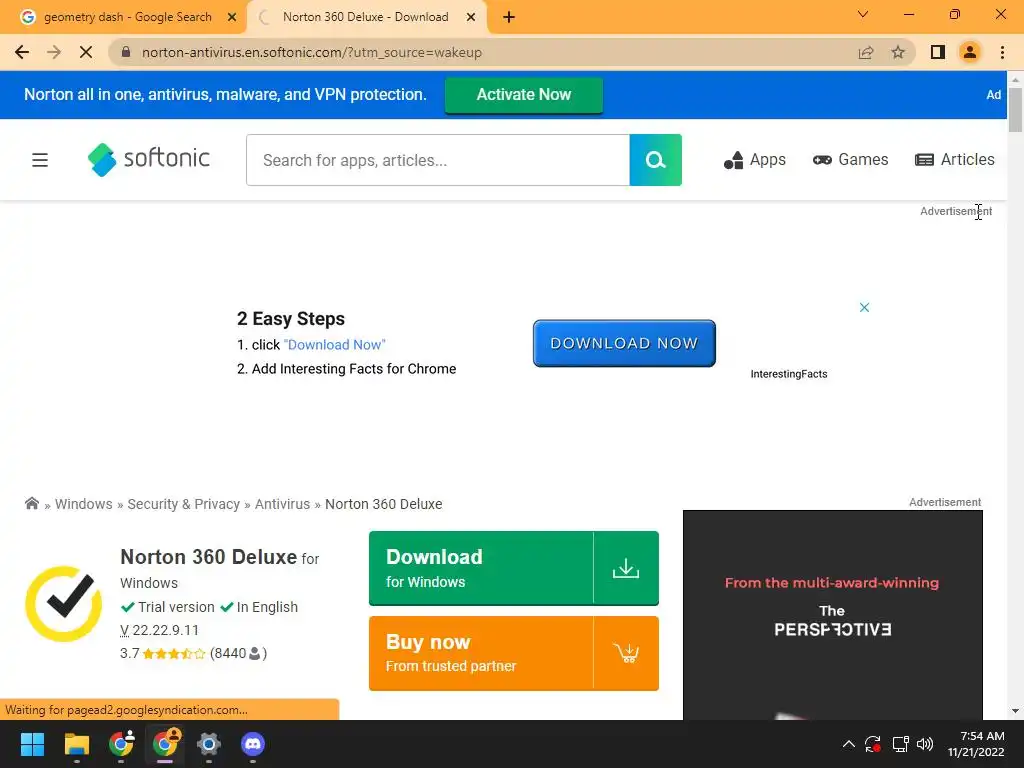Click the "Download Now" ad text link
The height and width of the screenshot is (768, 1024).
pos(335,344)
